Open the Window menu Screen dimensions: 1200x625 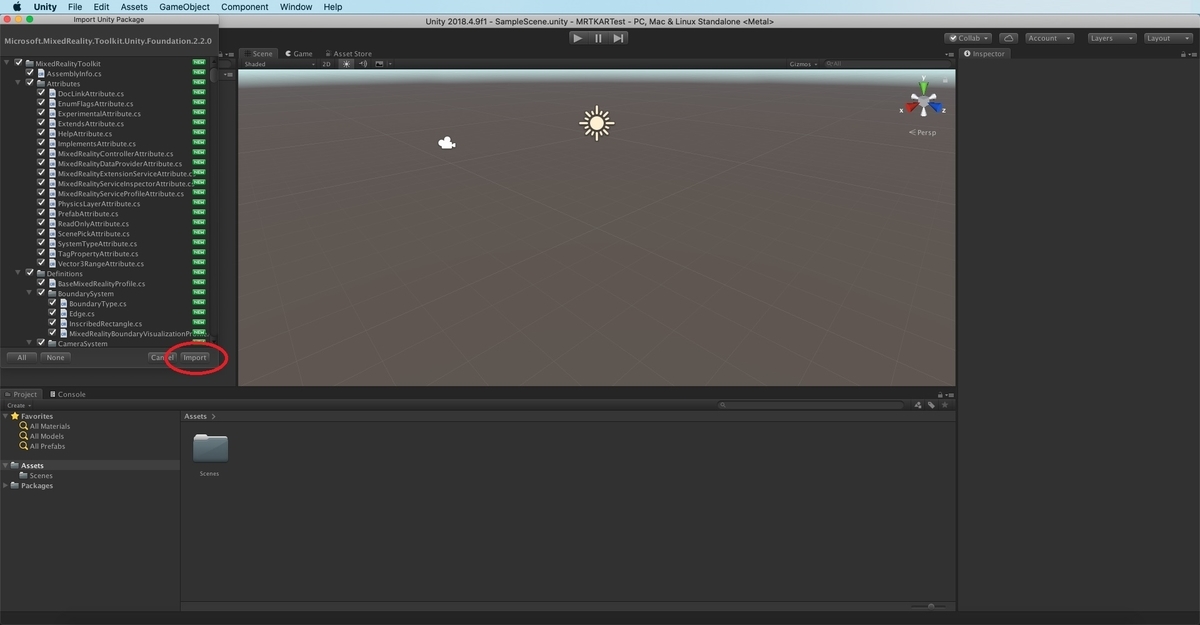[296, 7]
